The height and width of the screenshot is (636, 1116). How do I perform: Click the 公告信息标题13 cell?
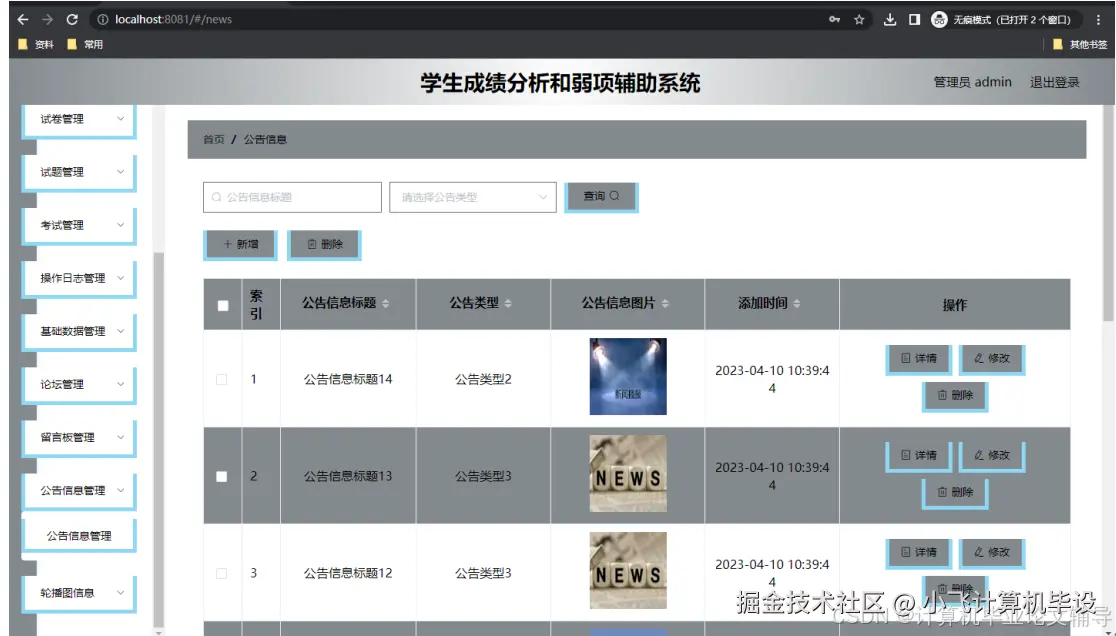coord(348,477)
